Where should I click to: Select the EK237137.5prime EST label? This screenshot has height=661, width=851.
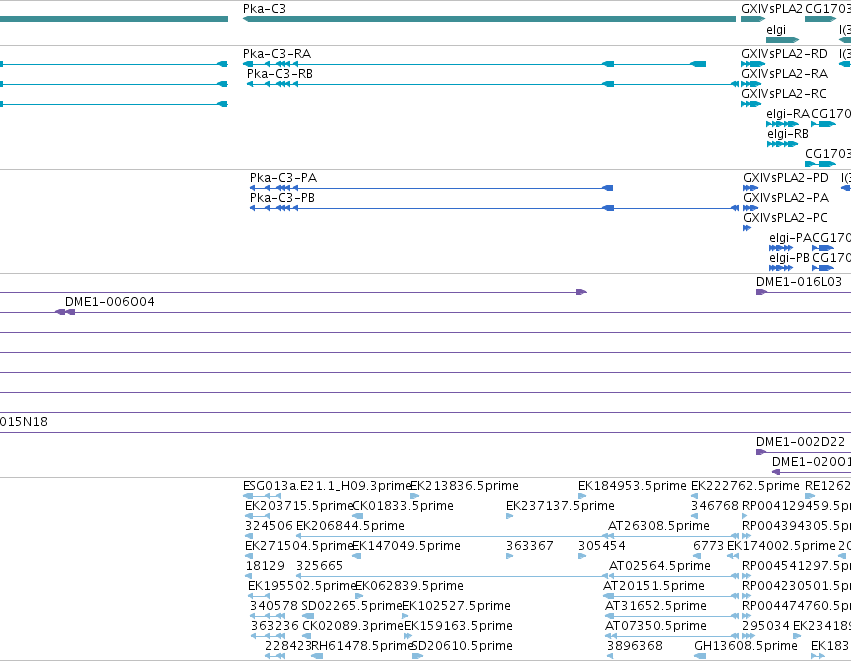click(560, 506)
